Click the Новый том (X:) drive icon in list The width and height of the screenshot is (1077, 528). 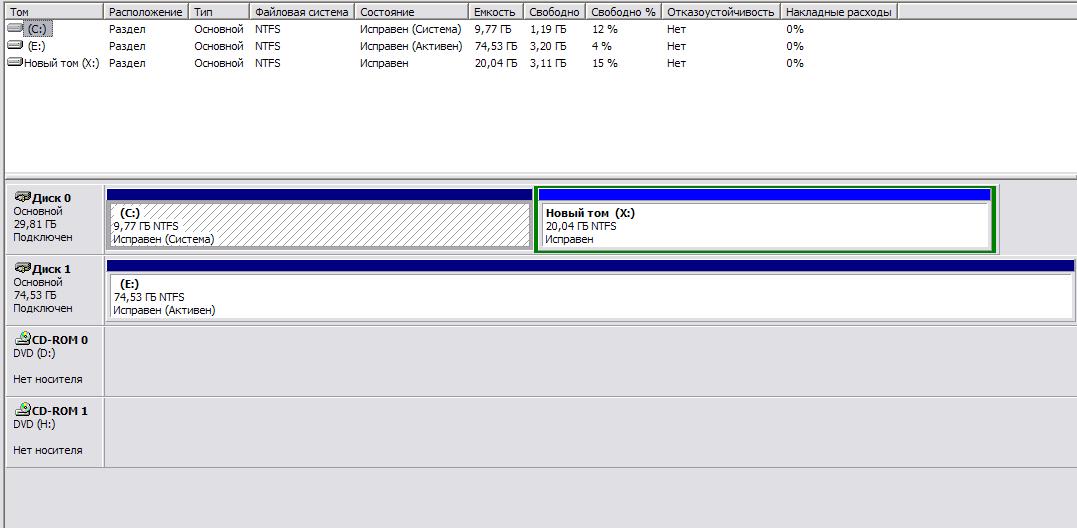pyautogui.click(x=14, y=62)
